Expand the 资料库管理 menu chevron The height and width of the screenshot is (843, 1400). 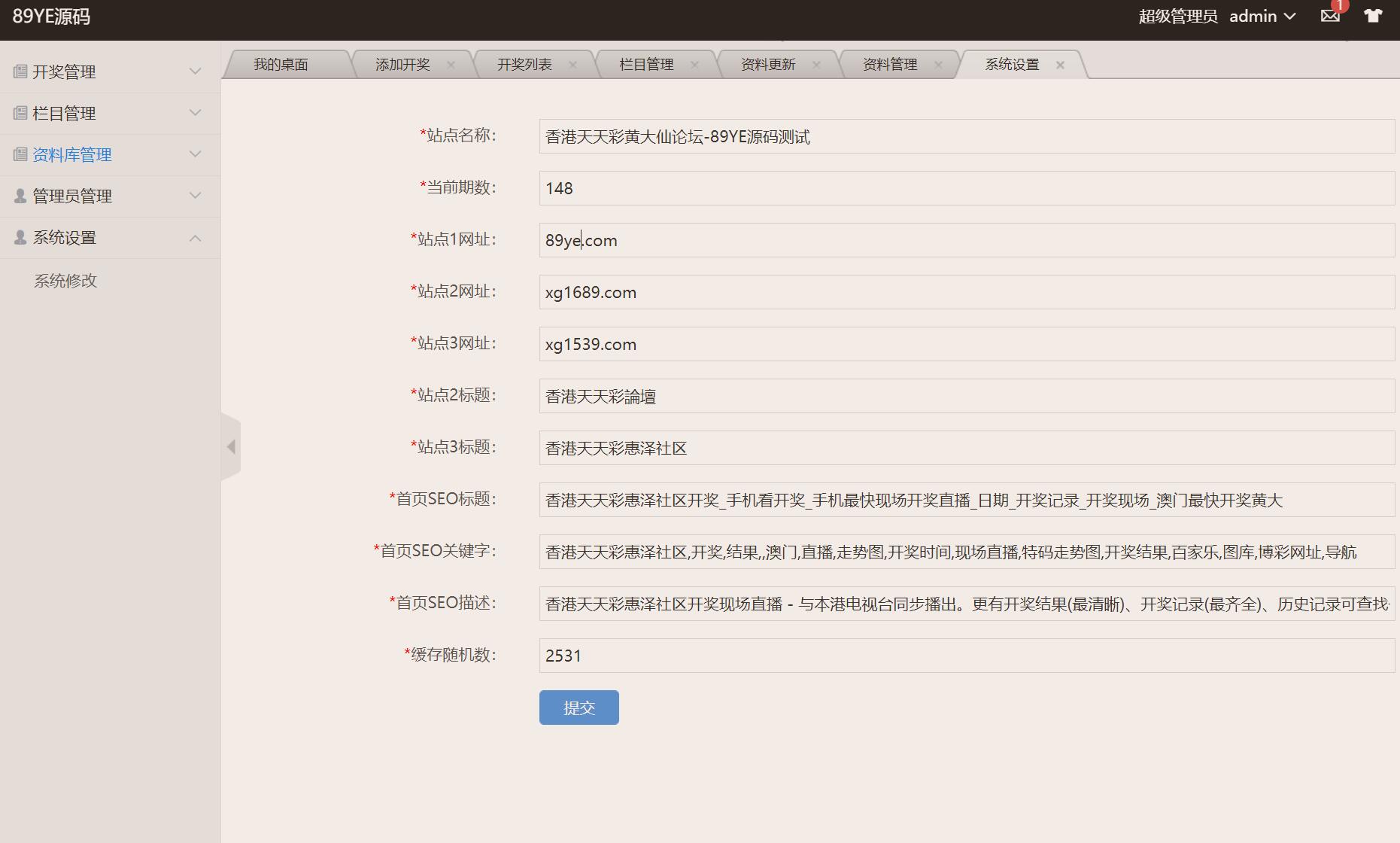[196, 154]
